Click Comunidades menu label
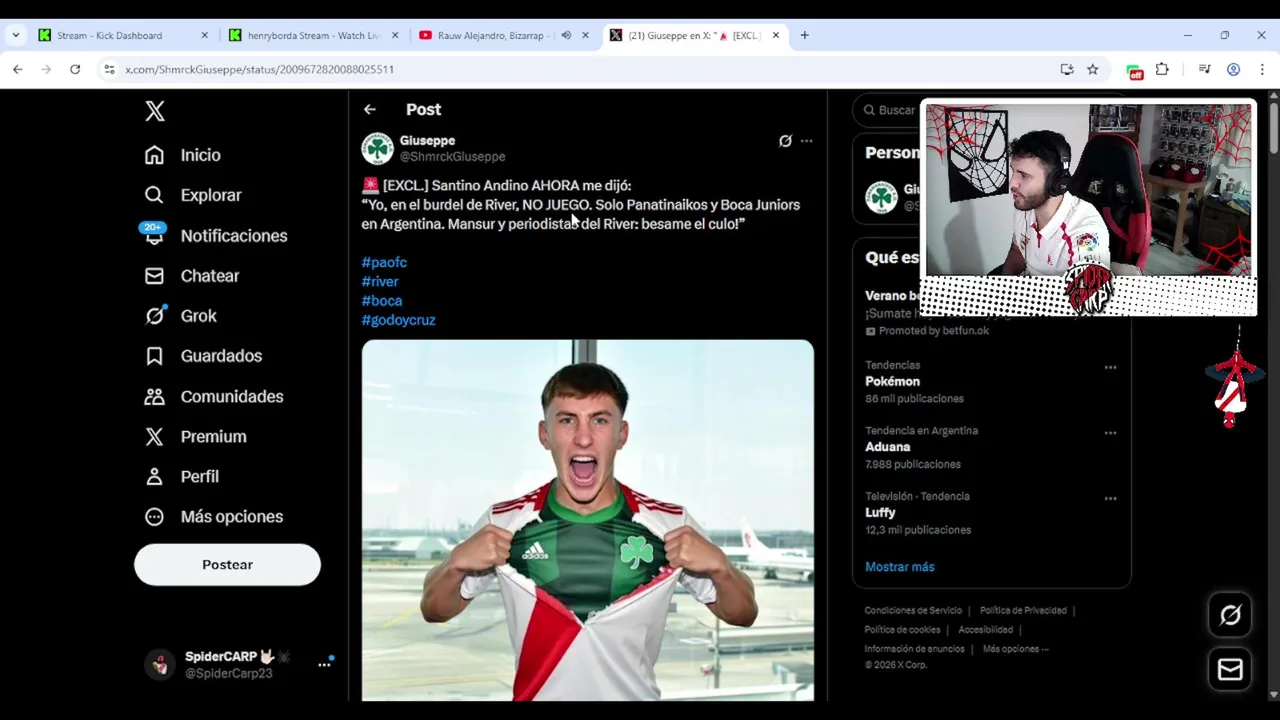This screenshot has width=1280, height=720. [232, 397]
